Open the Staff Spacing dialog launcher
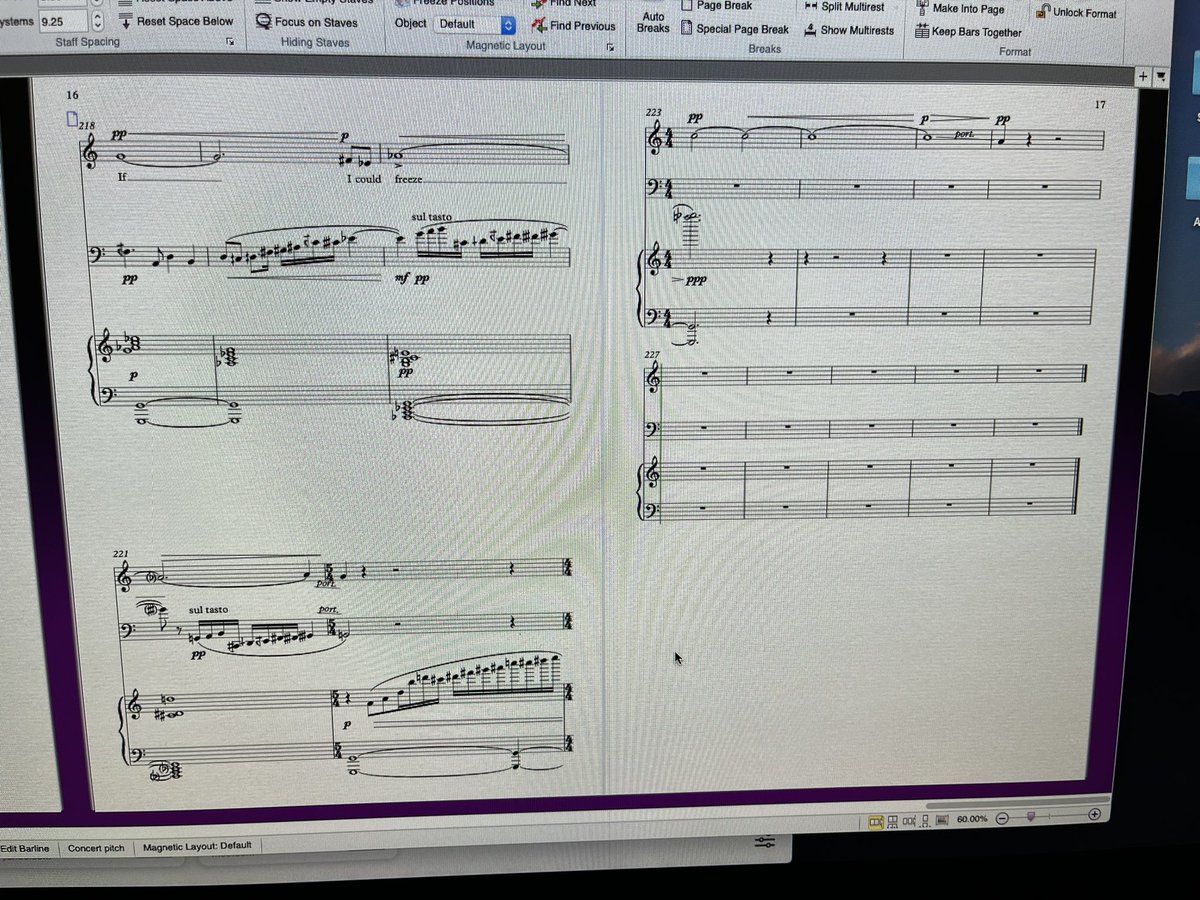The image size is (1200, 900). tap(230, 42)
